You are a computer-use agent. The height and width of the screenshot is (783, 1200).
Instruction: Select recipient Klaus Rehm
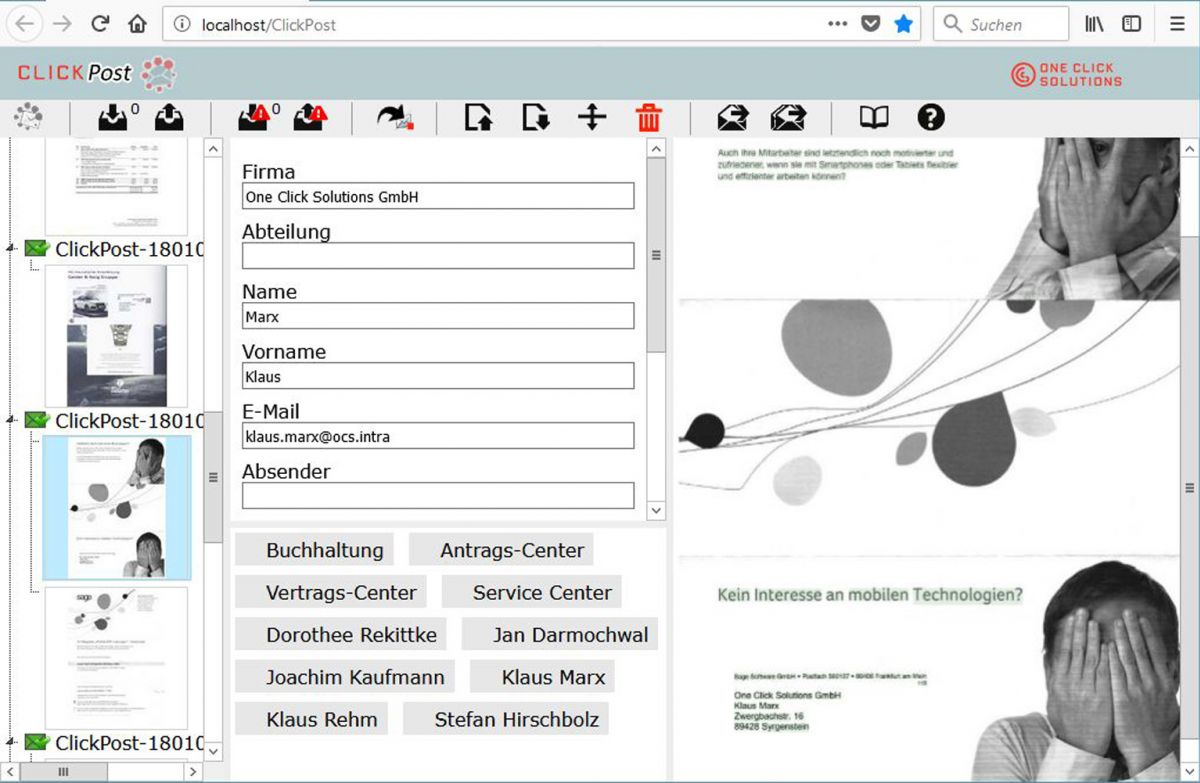coord(311,718)
